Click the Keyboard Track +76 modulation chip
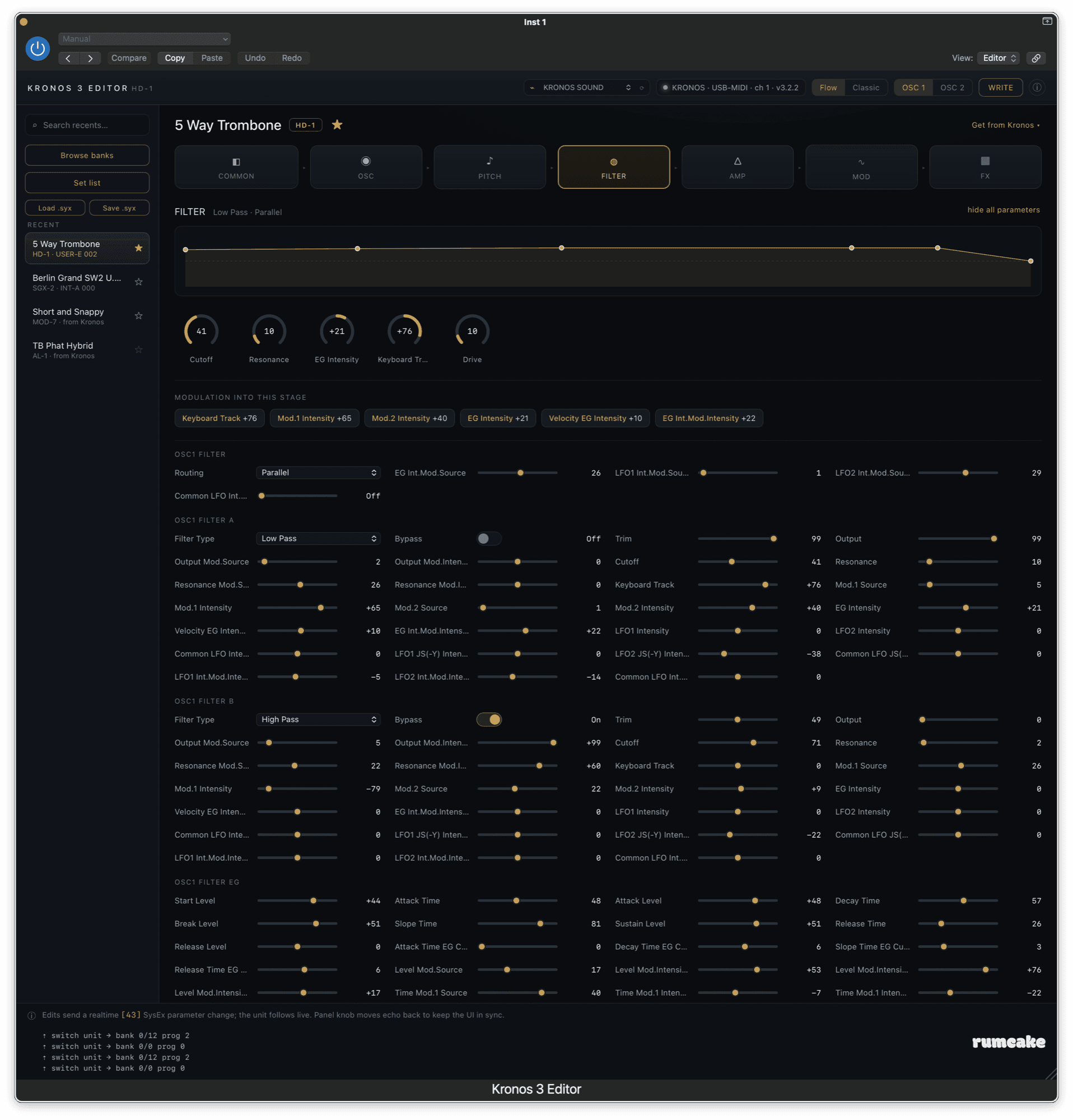This screenshot has width=1073, height=1120. (x=220, y=418)
